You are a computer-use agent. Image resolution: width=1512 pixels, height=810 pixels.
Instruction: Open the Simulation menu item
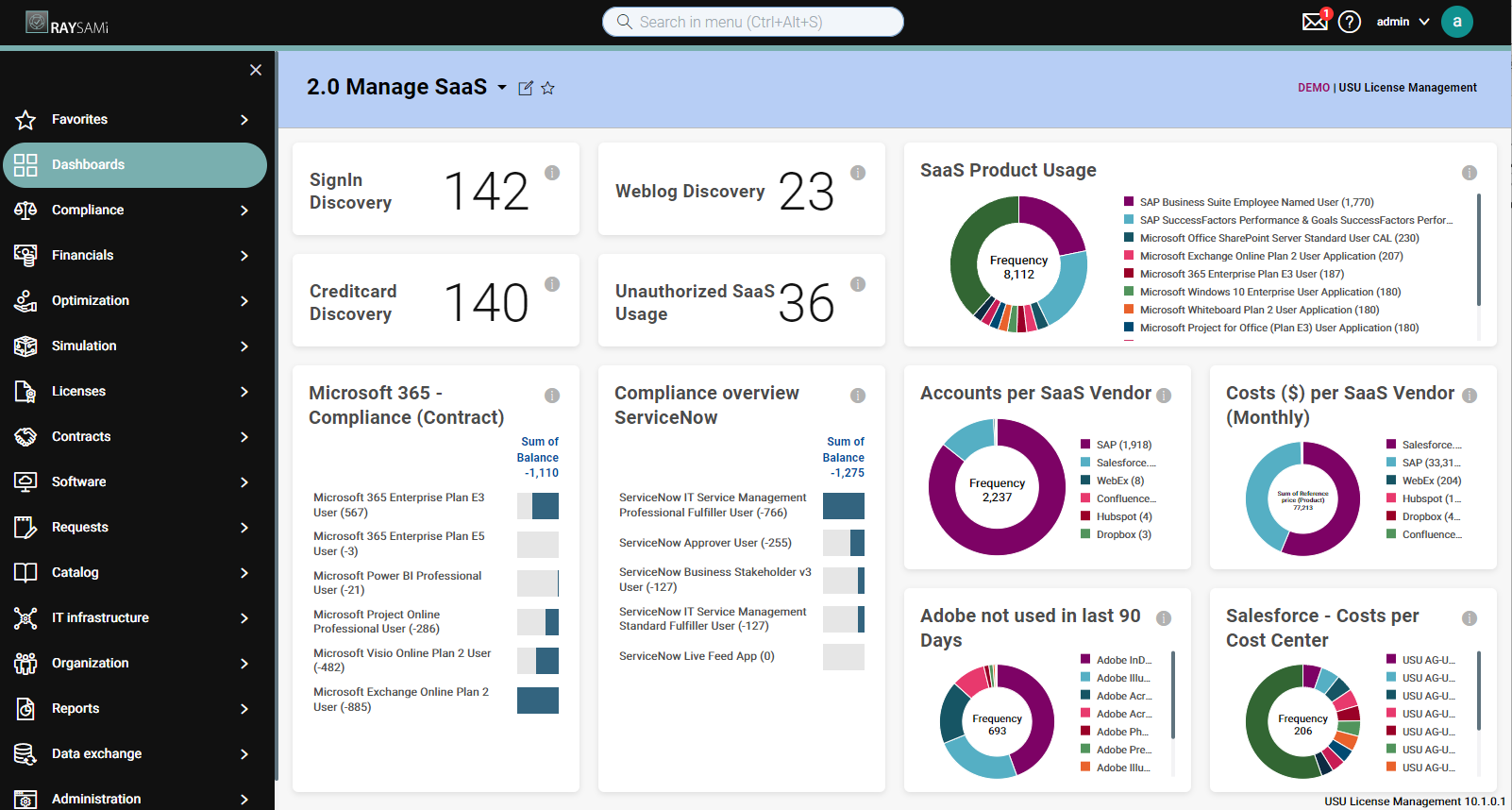(x=135, y=346)
